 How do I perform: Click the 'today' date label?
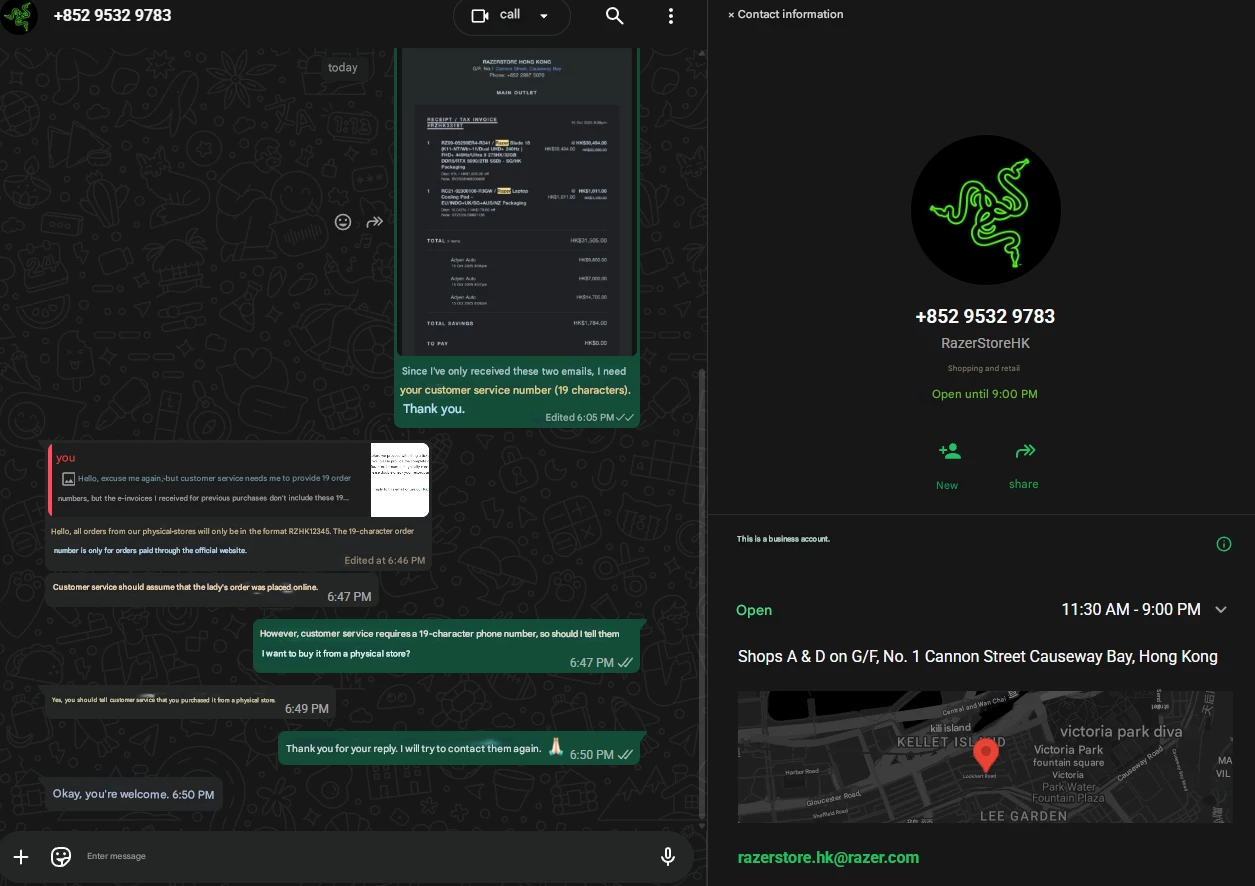[x=343, y=68]
